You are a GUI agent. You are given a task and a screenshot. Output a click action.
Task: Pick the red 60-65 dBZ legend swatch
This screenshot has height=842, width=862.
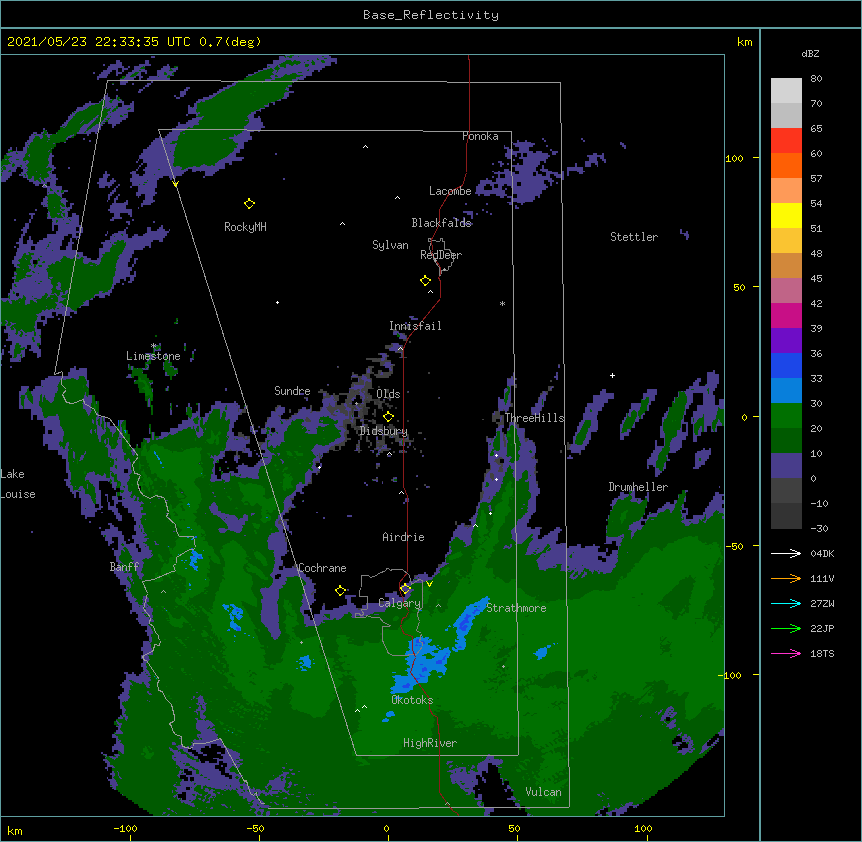coord(786,141)
